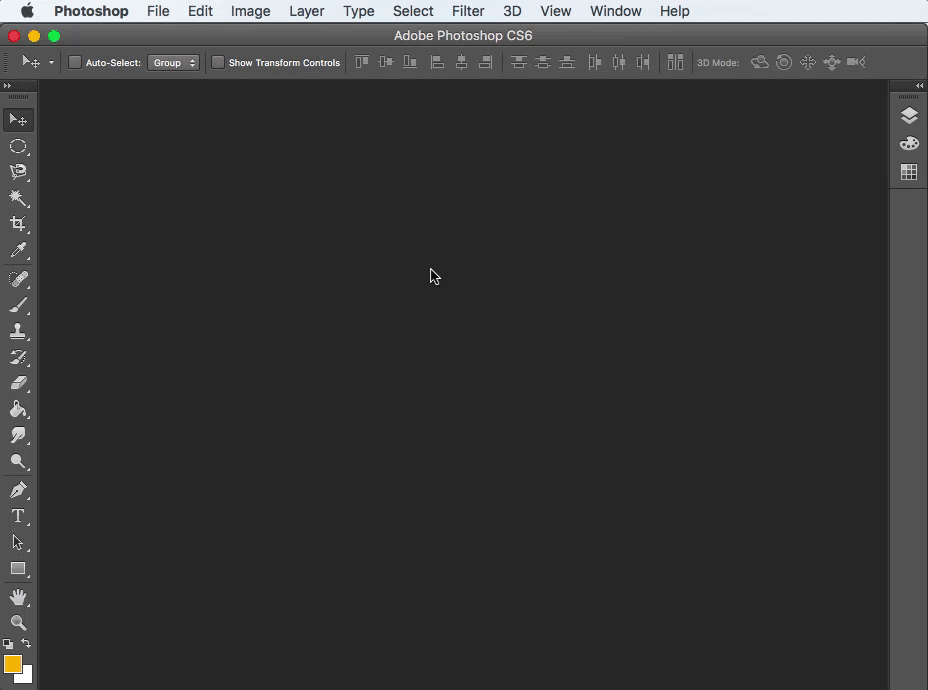Swap foreground and background colors
Viewport: 928px width, 690px height.
26,643
